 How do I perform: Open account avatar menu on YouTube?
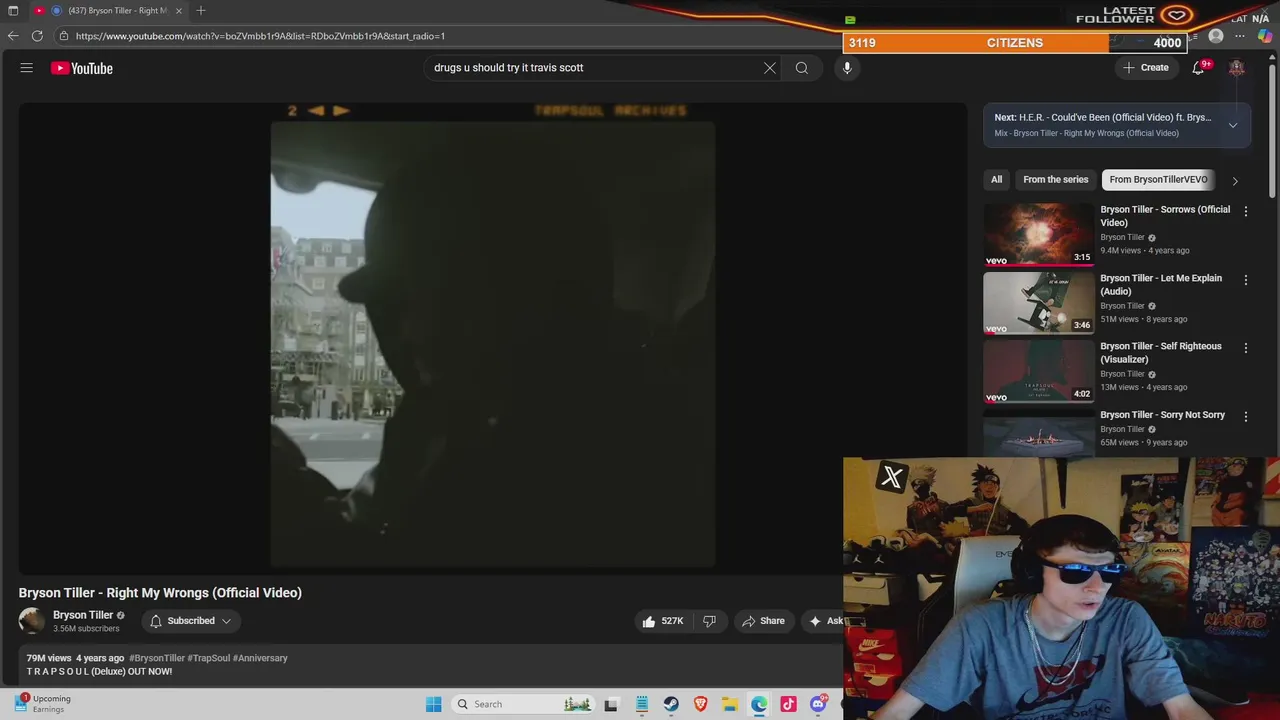pos(1237,68)
